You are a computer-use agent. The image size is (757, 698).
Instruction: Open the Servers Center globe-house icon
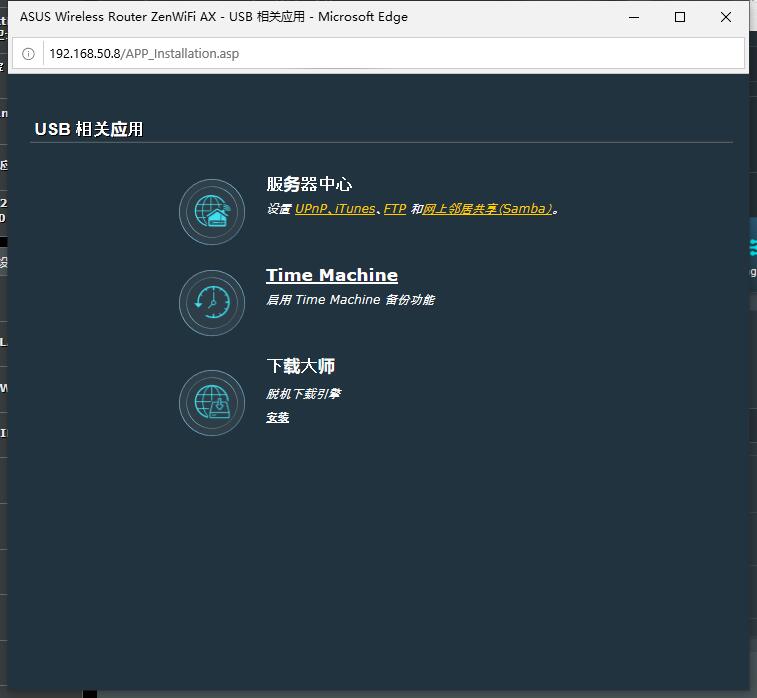click(212, 212)
